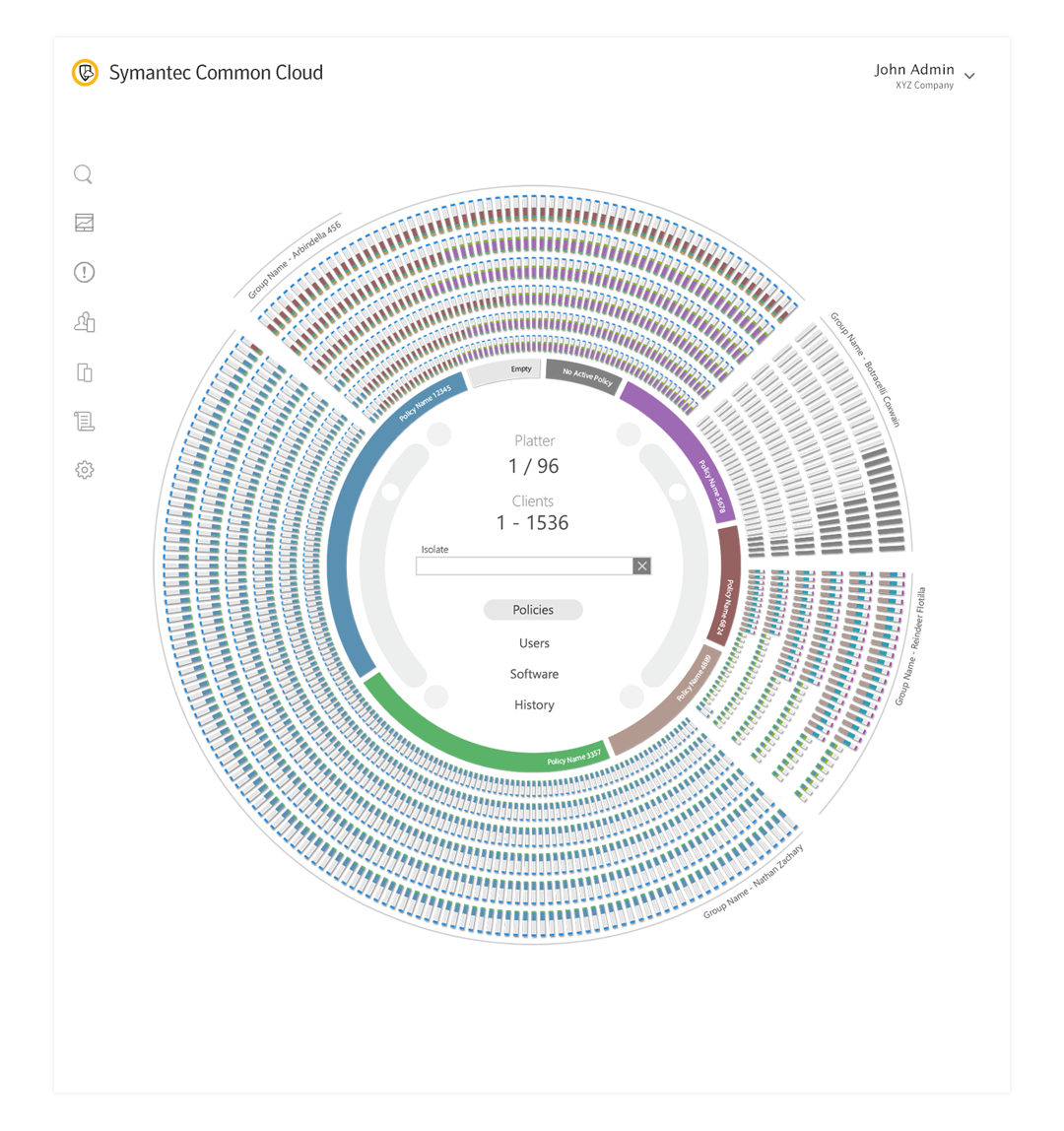1064x1131 pixels.
Task: Click the light gray Empty segment
Action: 506,371
